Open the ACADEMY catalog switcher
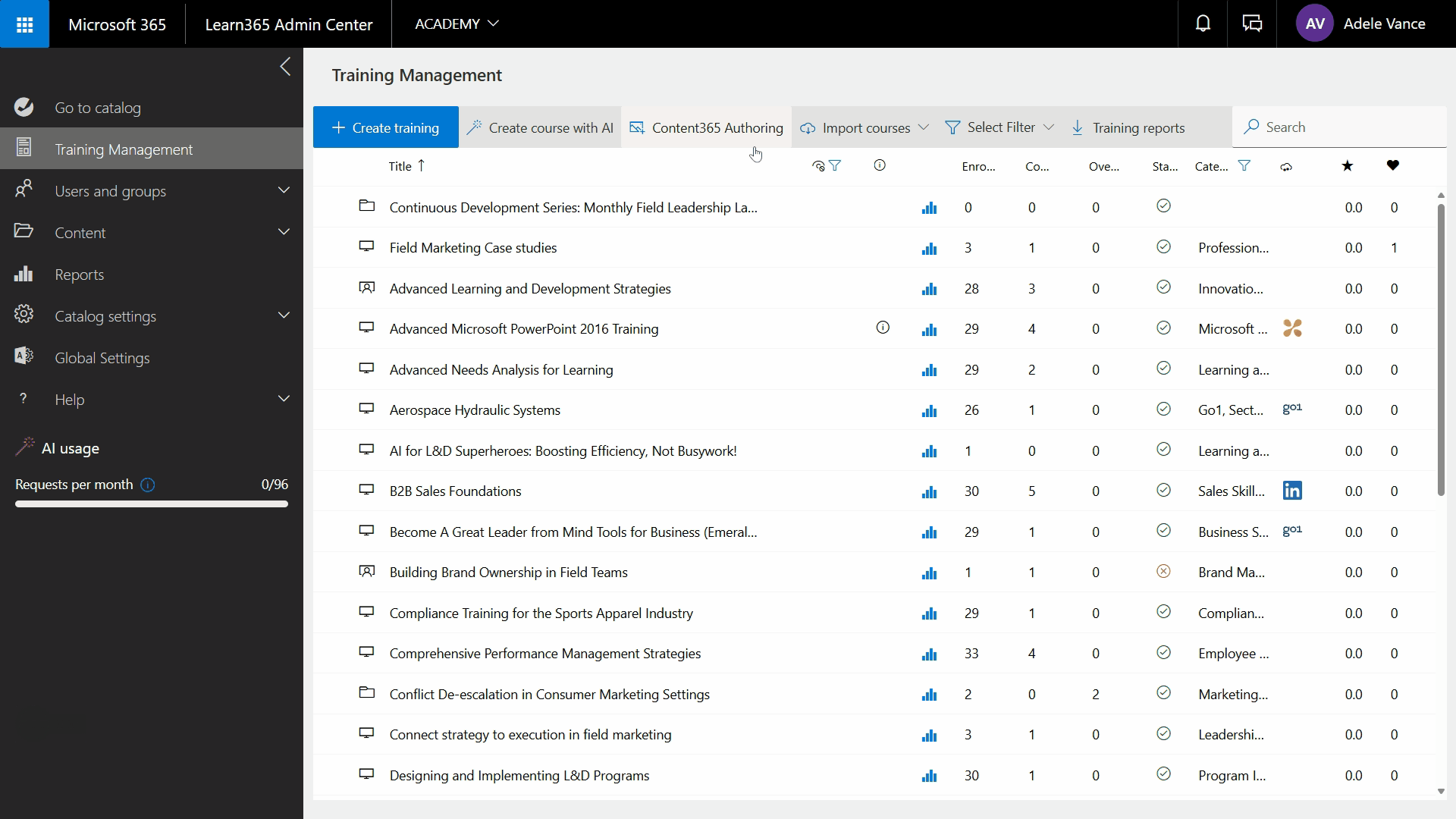Screen dimensions: 1456x819 (457, 24)
